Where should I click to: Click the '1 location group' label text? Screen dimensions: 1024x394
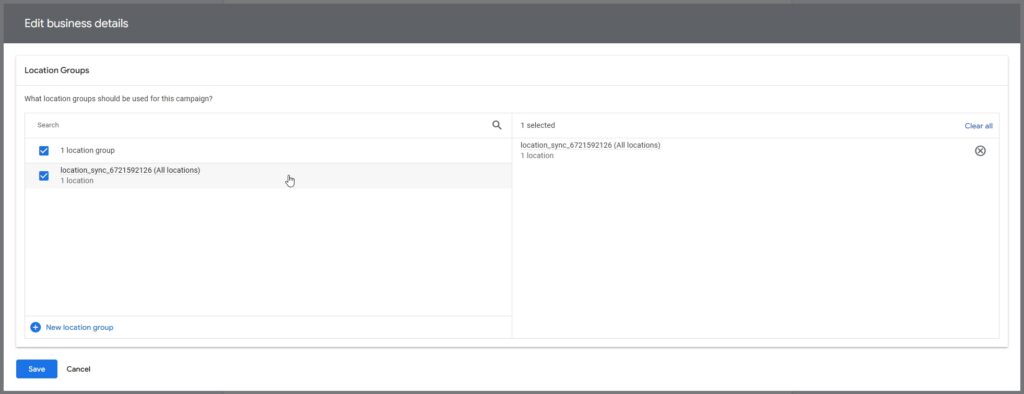tap(88, 150)
